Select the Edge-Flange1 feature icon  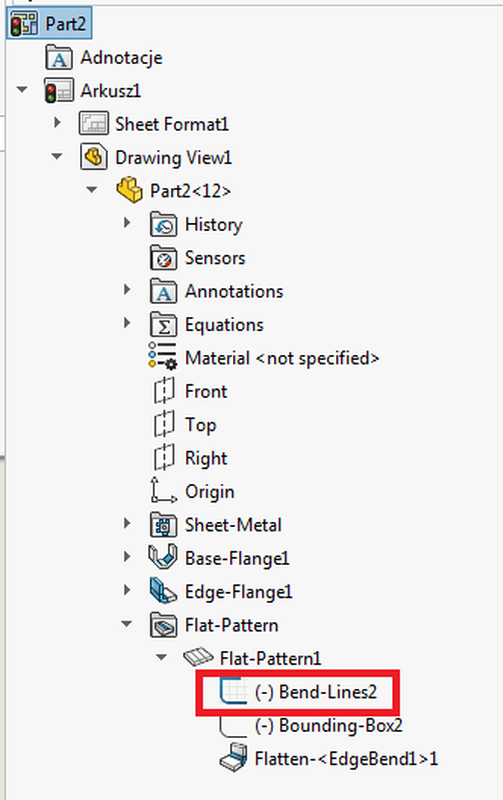pyautogui.click(x=163, y=591)
